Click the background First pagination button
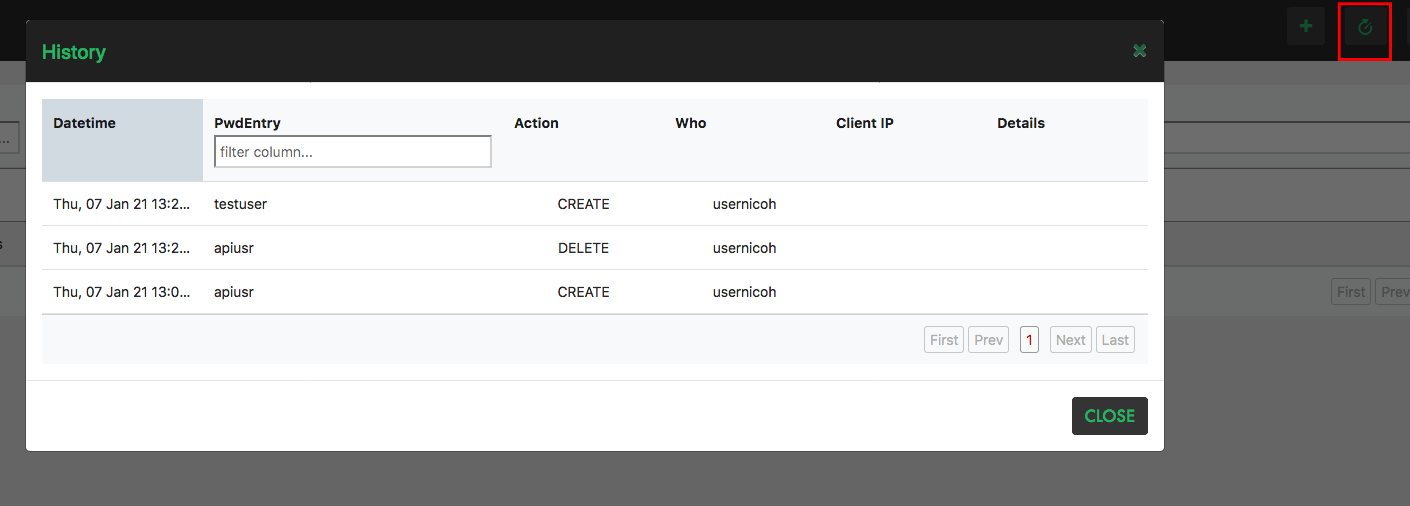Image resolution: width=1410 pixels, height=506 pixels. 1351,292
